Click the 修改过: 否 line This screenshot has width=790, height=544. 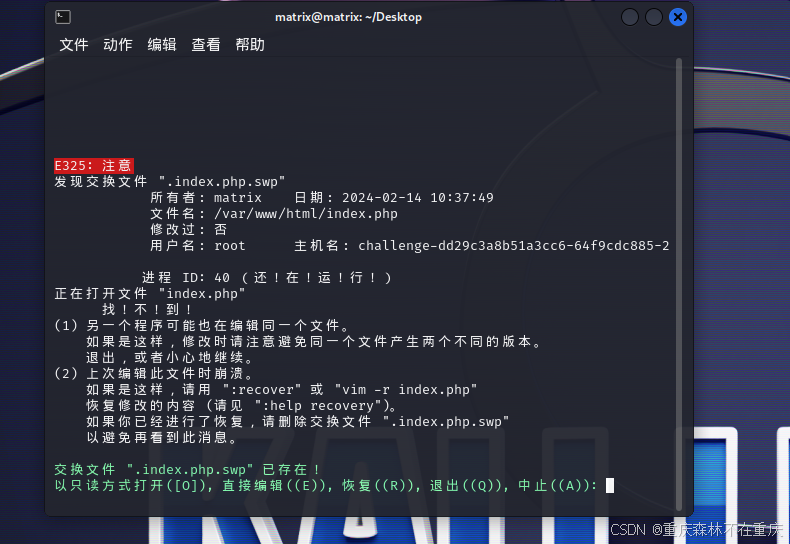click(188, 230)
